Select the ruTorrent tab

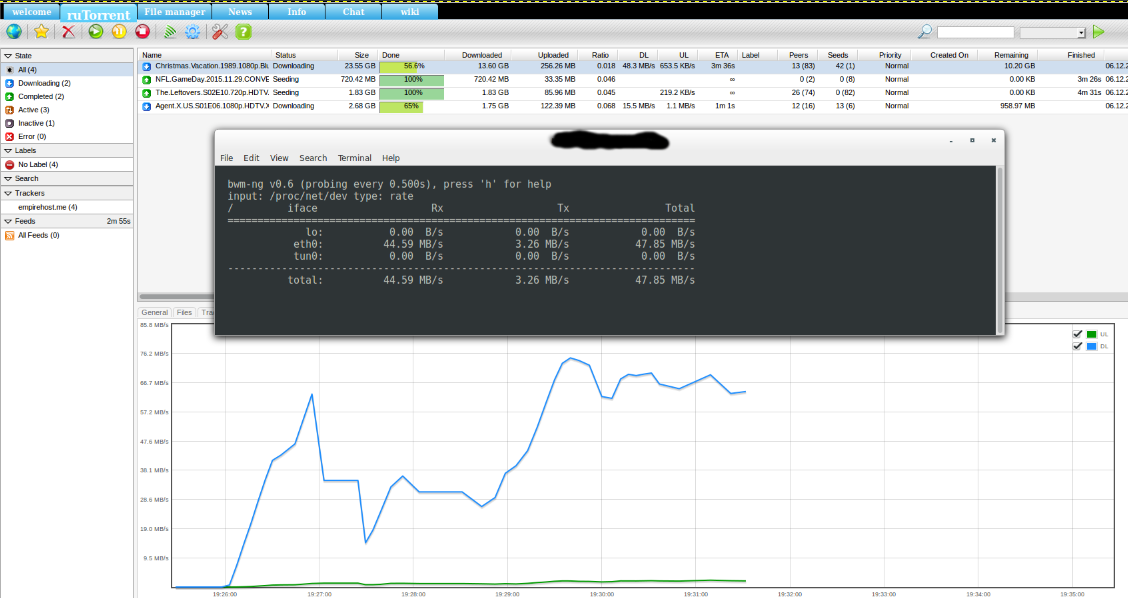99,14
